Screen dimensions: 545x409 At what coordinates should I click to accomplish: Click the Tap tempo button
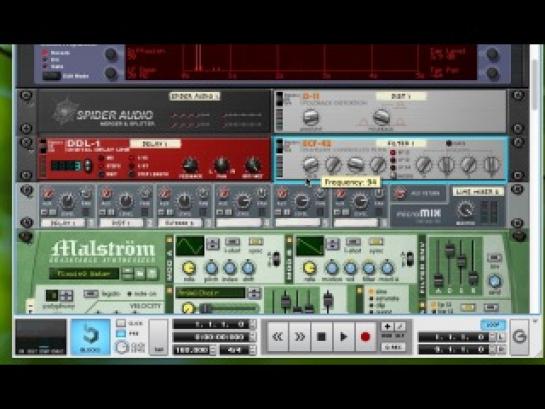click(x=158, y=337)
